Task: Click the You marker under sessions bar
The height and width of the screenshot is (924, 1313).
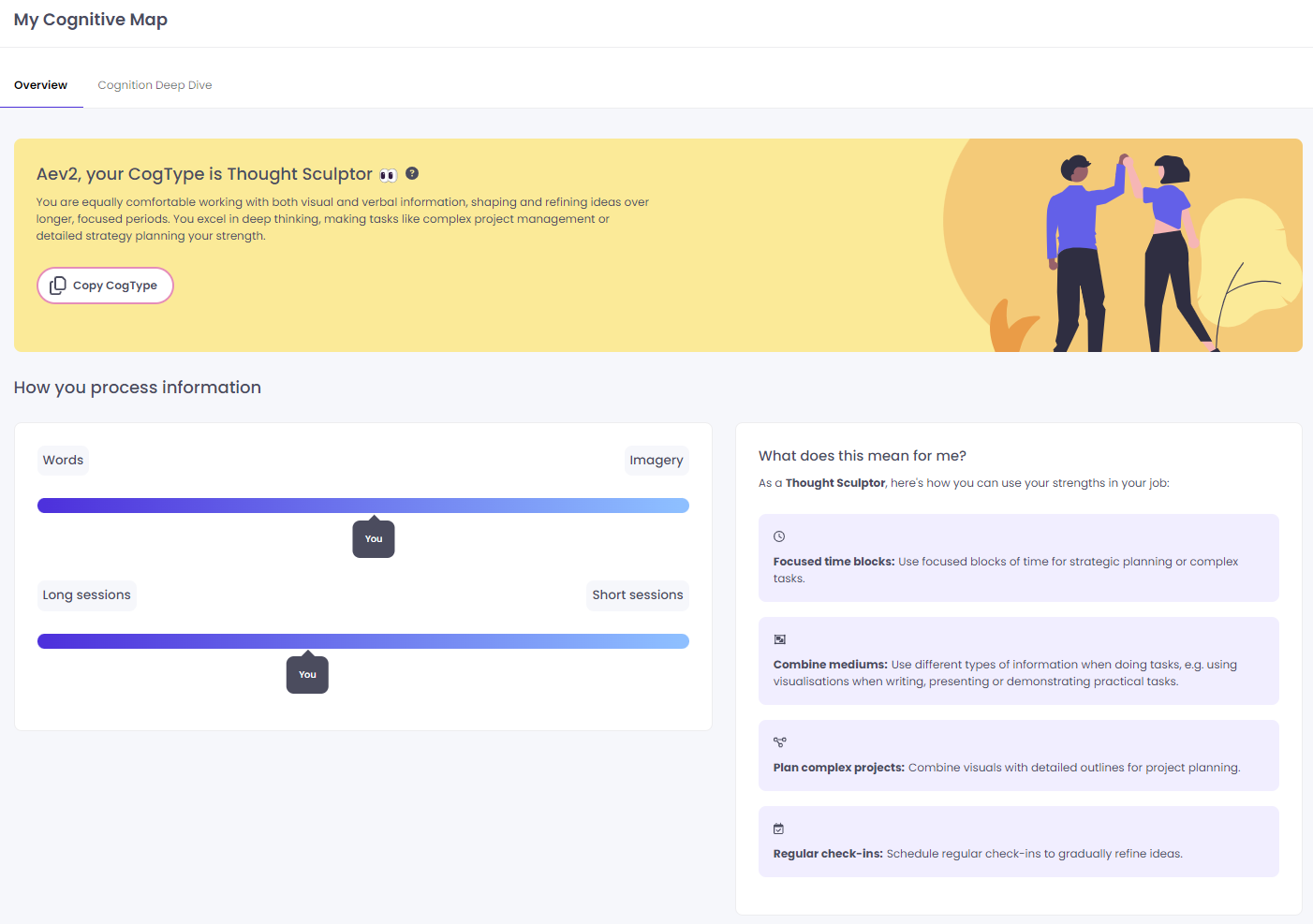Action: pos(307,674)
